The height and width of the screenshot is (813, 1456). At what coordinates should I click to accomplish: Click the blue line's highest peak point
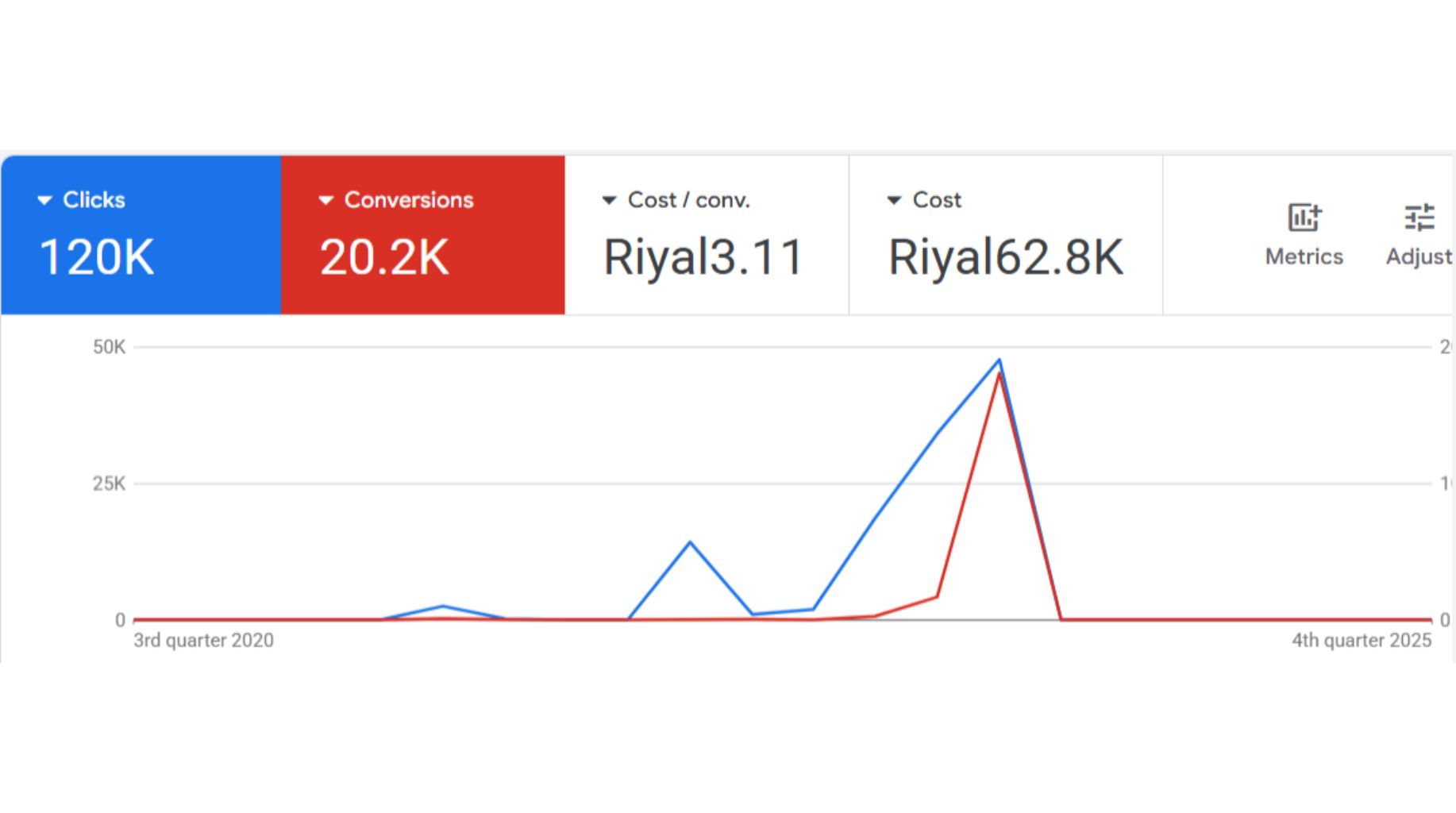999,360
